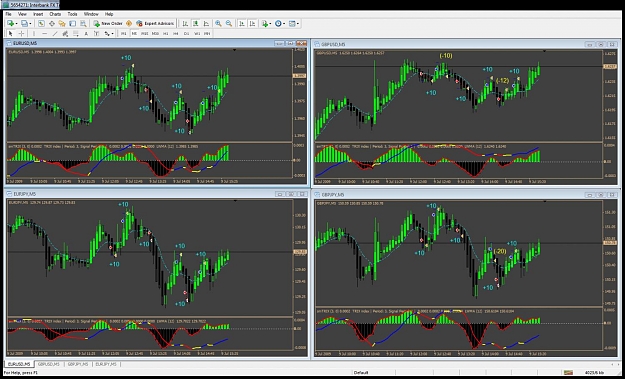This screenshot has width=625, height=379.
Task: Zoom in on the chart
Action: click(218, 24)
